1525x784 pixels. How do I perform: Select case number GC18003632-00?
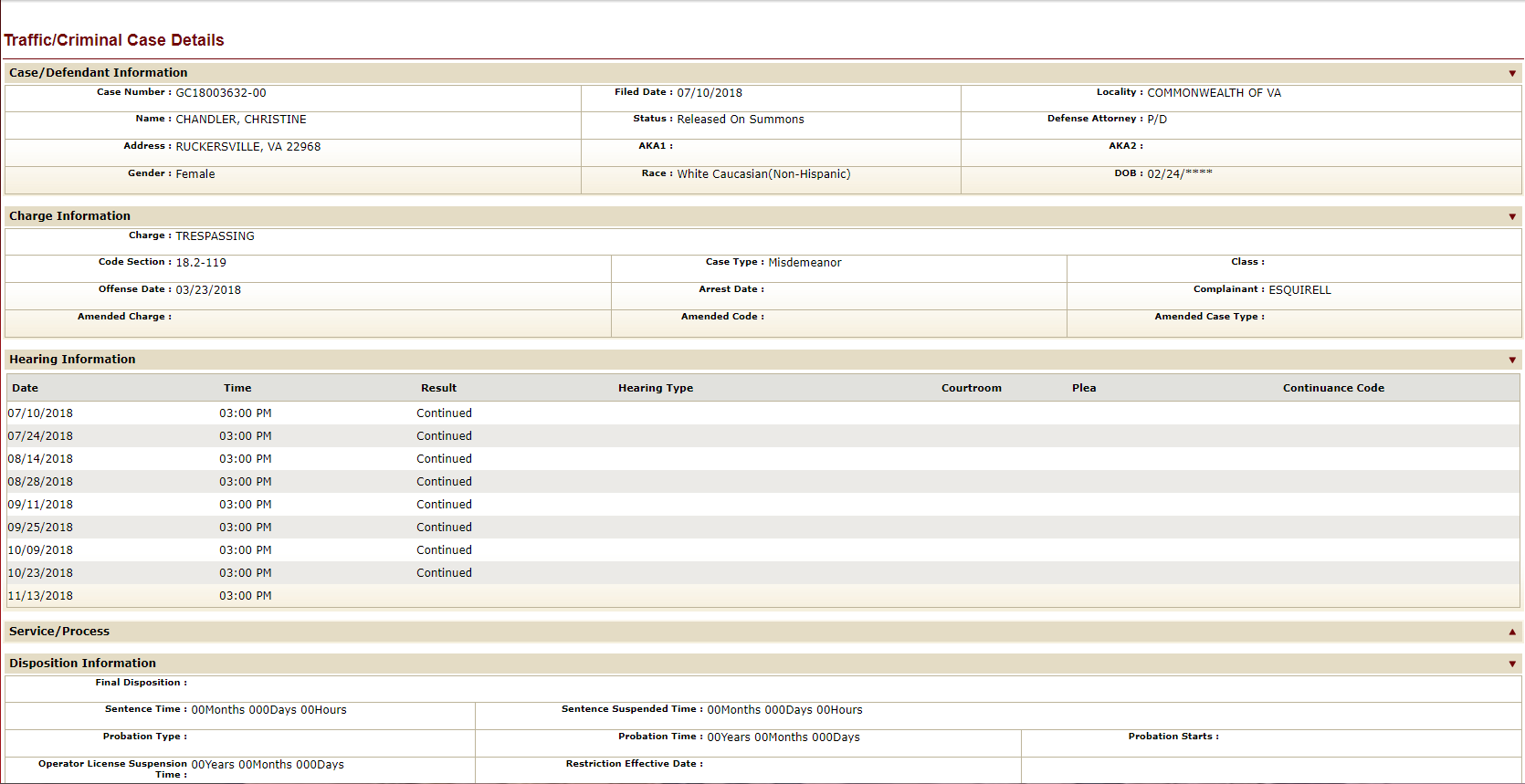coord(221,93)
